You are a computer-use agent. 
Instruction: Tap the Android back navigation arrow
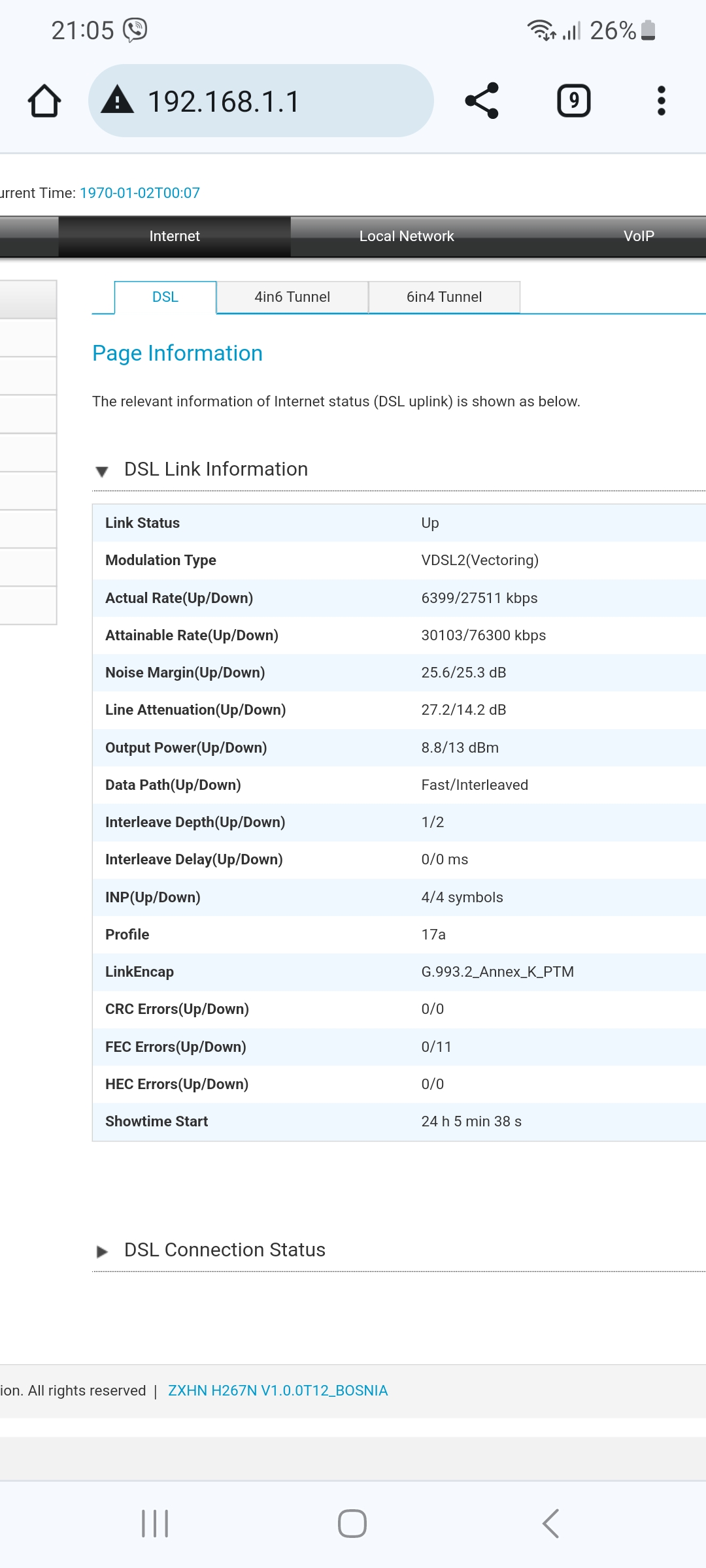(550, 1524)
